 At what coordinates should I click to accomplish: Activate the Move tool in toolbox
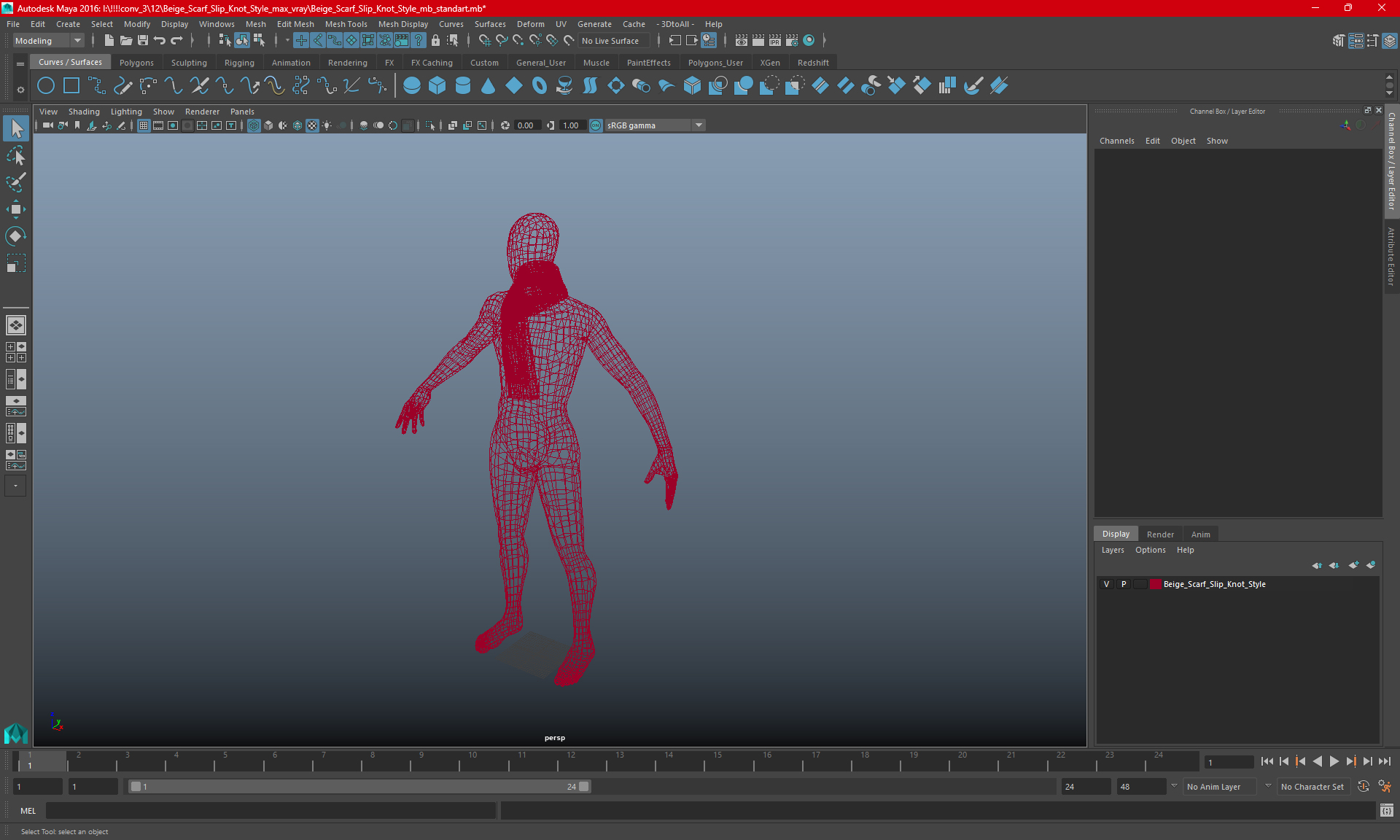(16, 209)
